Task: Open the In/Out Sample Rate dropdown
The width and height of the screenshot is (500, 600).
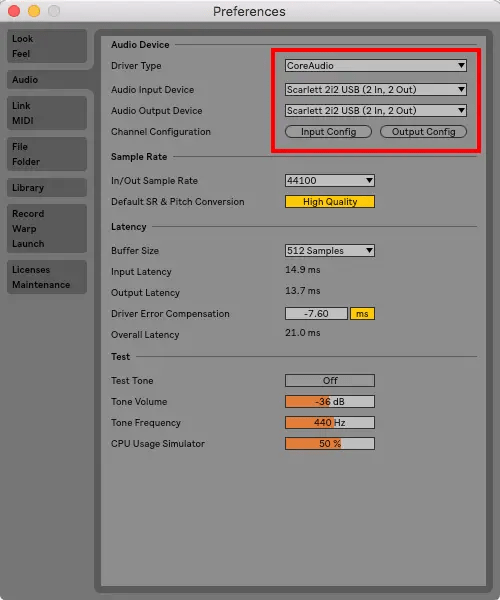Action: click(330, 181)
